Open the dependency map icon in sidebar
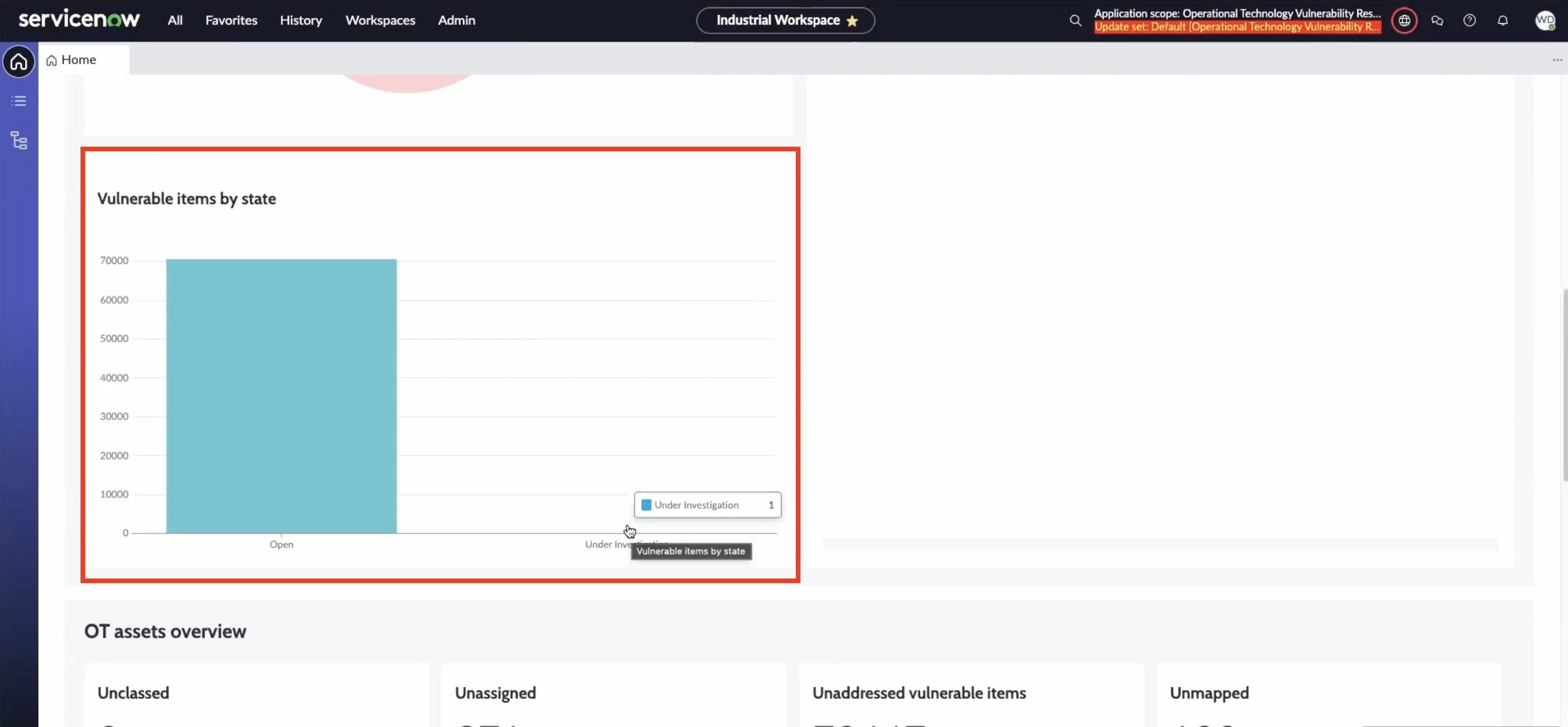Viewport: 1568px width, 727px height. 18,141
